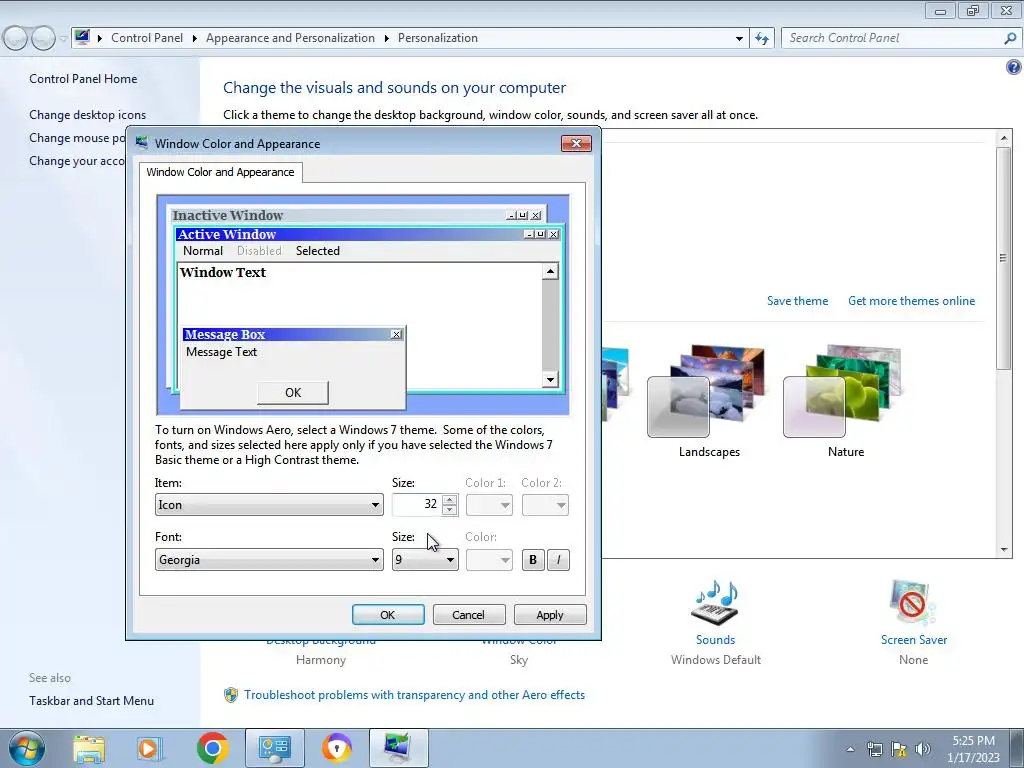Click the preview Message Box OK button

click(293, 392)
